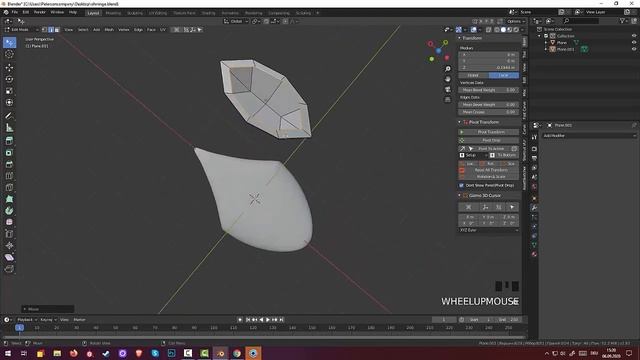
Task: Select the Select Box tool in the toolbar
Action: (9, 43)
